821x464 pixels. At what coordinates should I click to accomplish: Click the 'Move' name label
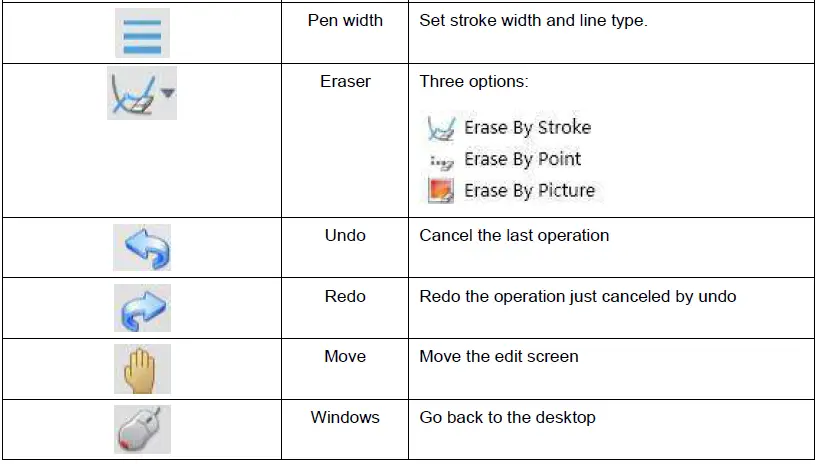345,357
